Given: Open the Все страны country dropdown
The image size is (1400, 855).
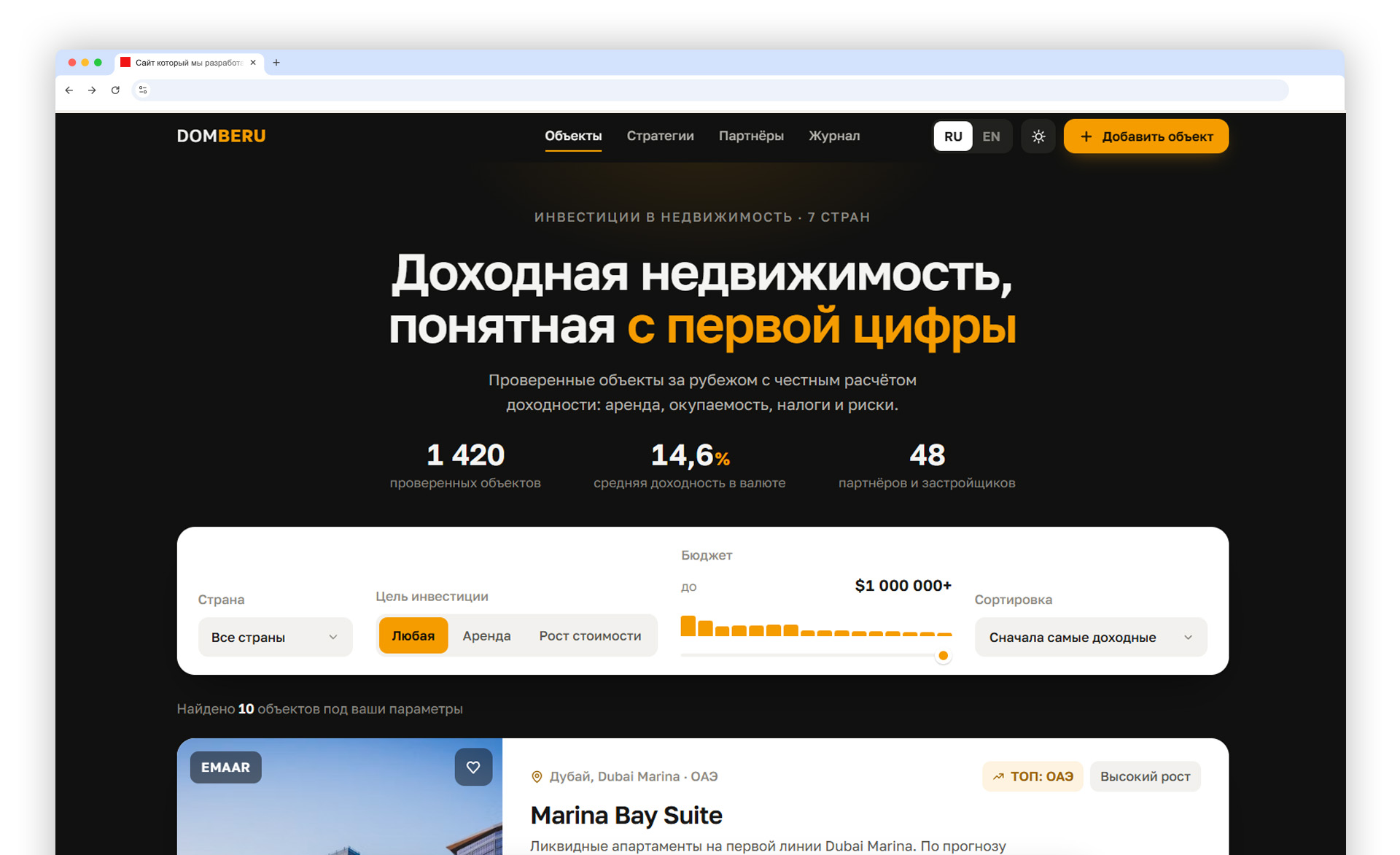Looking at the screenshot, I should (x=275, y=637).
